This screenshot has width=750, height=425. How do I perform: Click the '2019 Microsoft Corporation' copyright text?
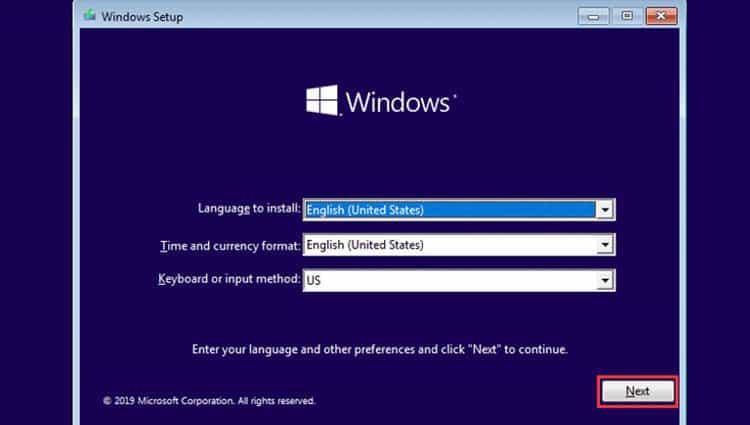point(209,401)
